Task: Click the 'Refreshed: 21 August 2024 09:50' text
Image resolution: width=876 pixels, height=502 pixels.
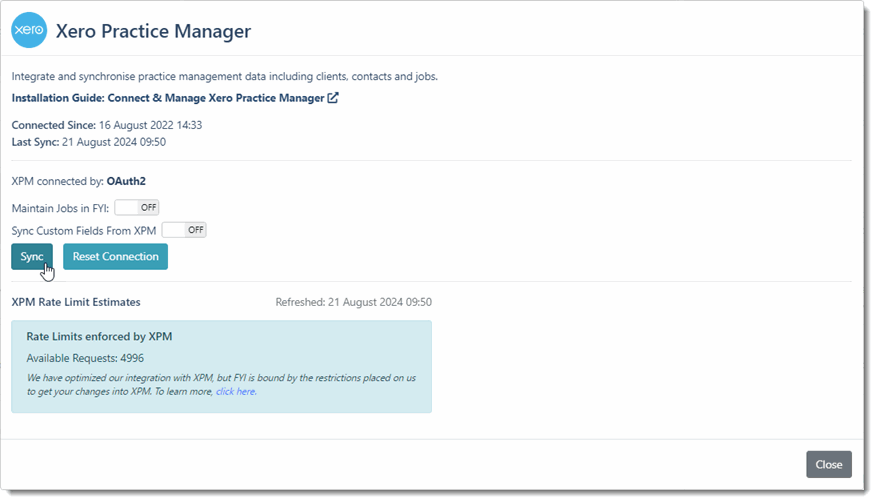Action: pyautogui.click(x=354, y=302)
